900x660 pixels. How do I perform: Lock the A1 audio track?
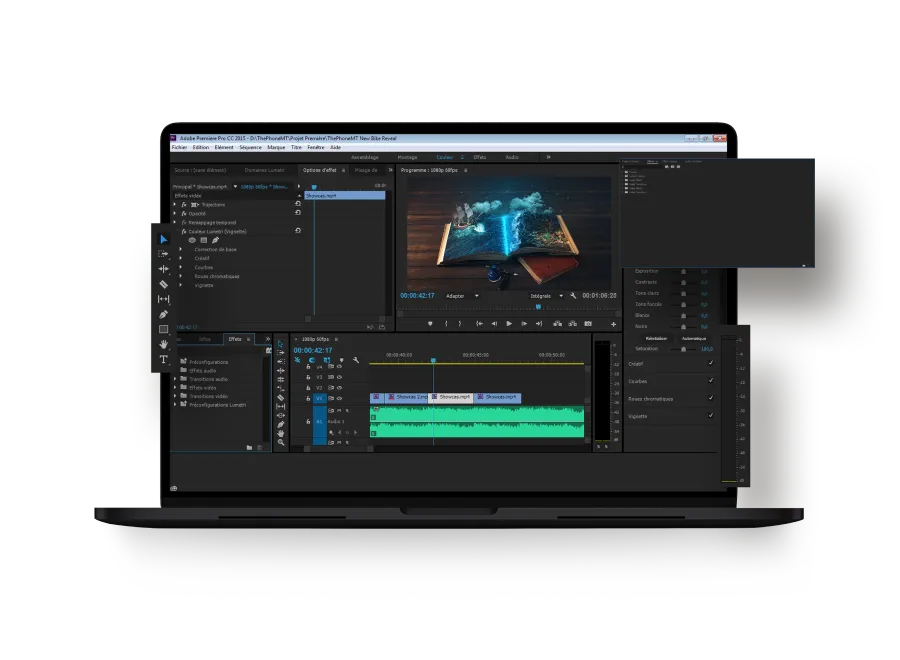tap(308, 421)
